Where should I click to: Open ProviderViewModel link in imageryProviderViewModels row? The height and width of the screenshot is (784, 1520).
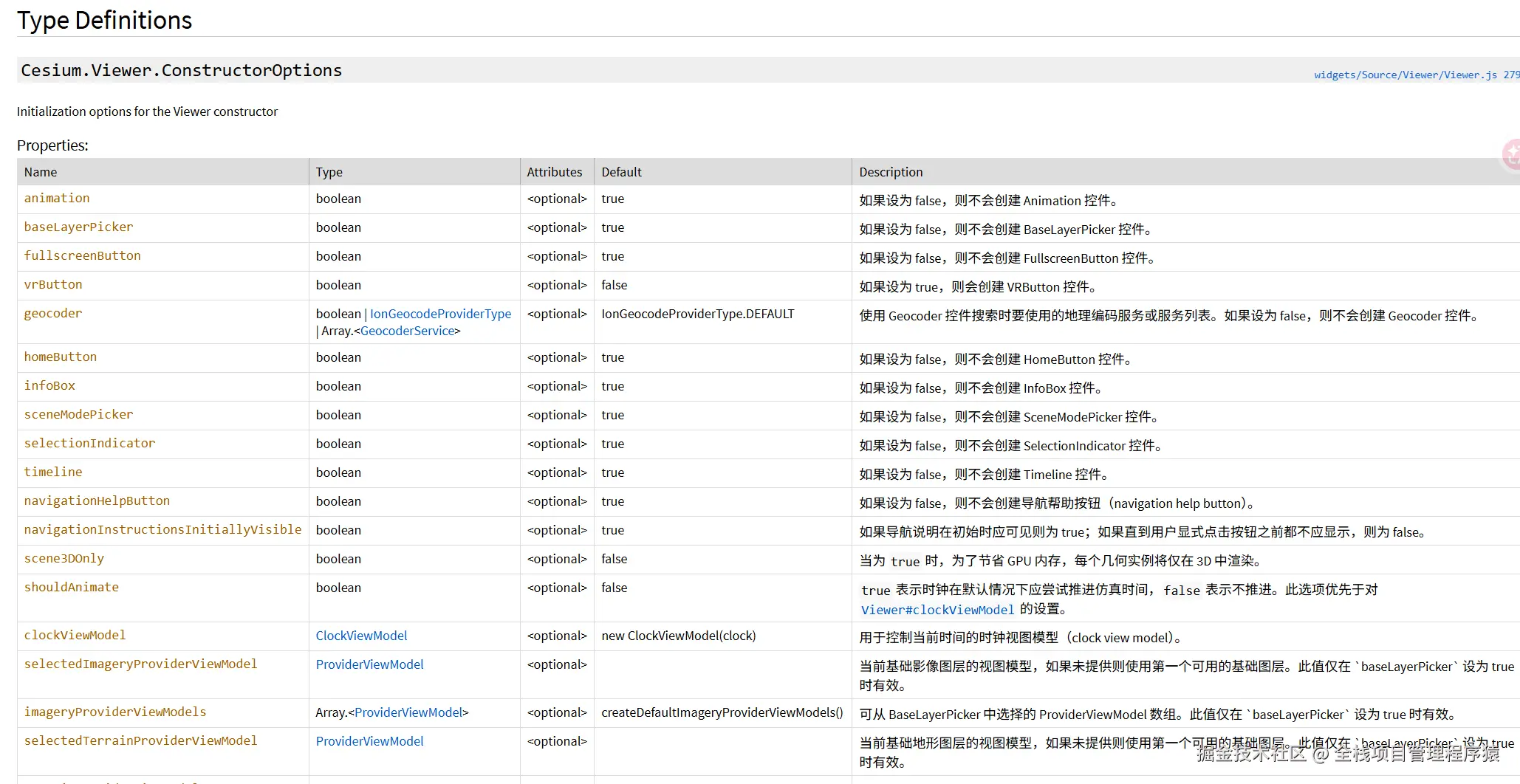click(408, 712)
